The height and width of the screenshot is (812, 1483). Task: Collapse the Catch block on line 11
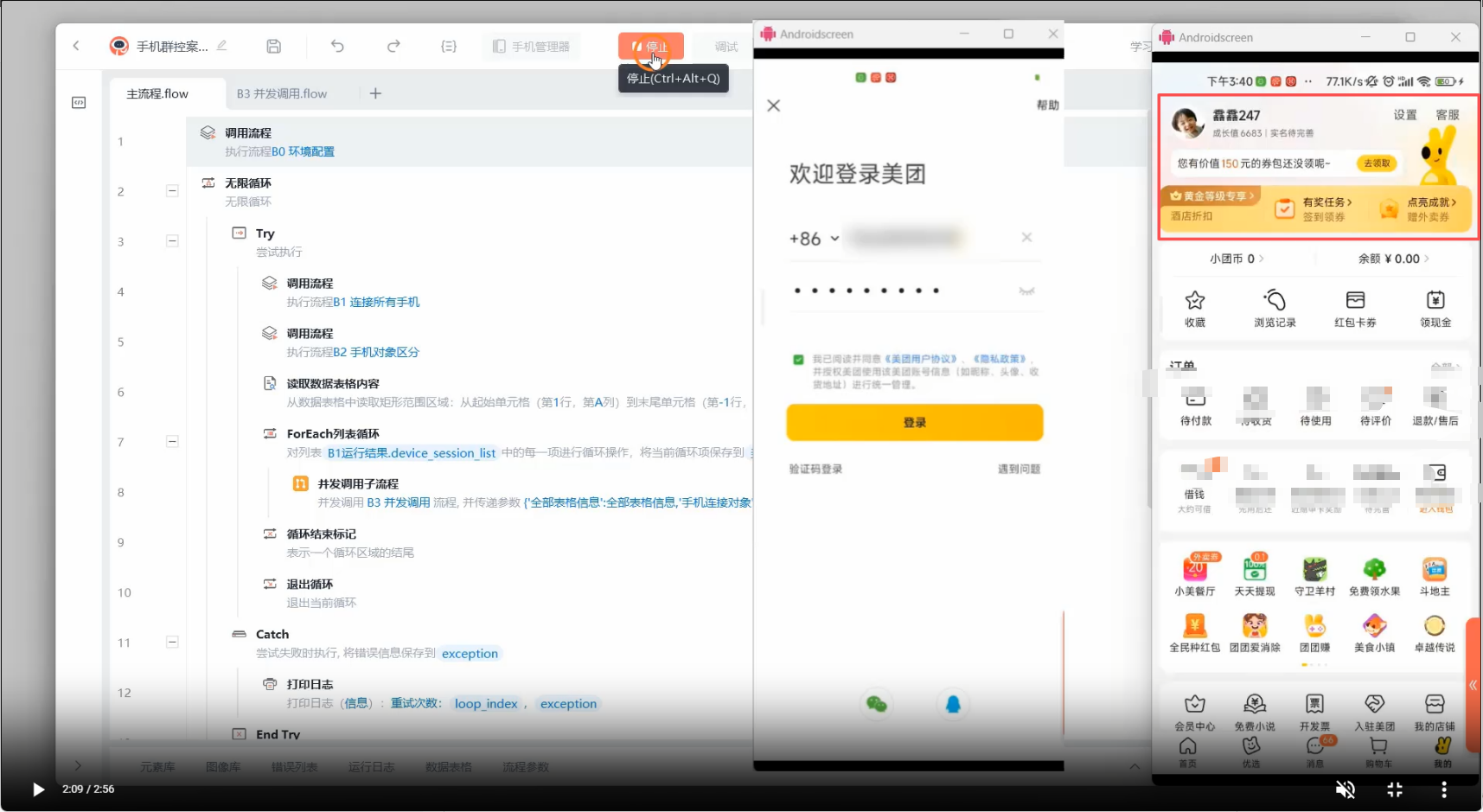click(172, 643)
